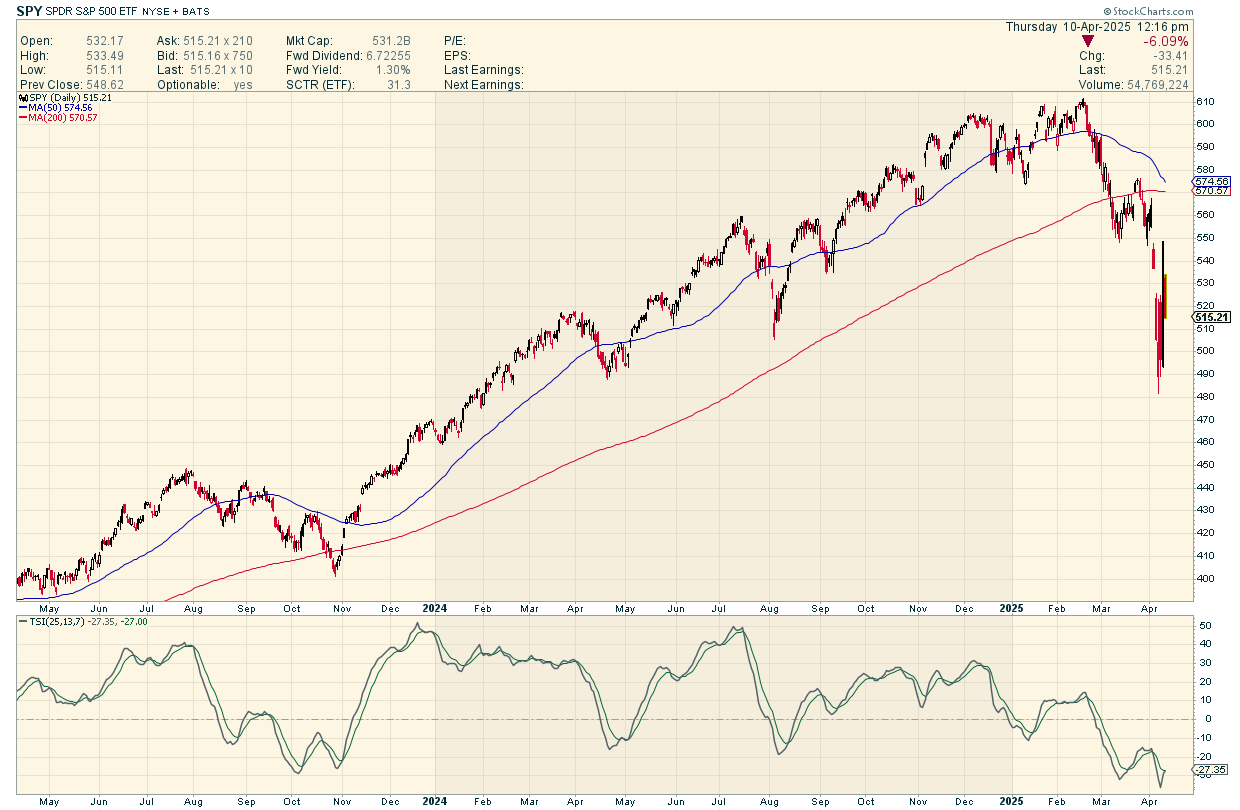This screenshot has height=810, width=1240.
Task: Click the 'P/E:' label
Action: pos(455,41)
